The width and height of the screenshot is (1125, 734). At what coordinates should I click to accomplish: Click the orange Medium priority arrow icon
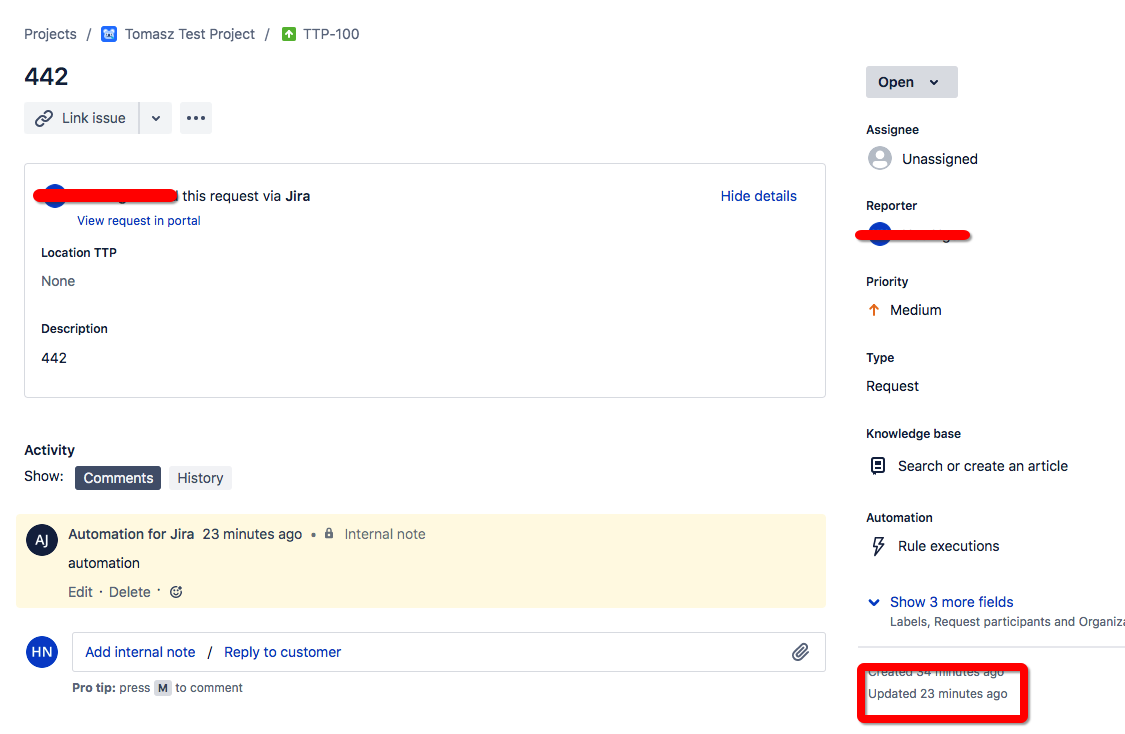pos(874,310)
